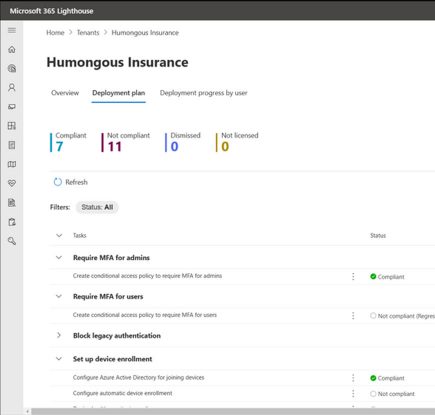The height and width of the screenshot is (415, 435).
Task: Click green Compliant icon for MFA admins
Action: click(373, 276)
